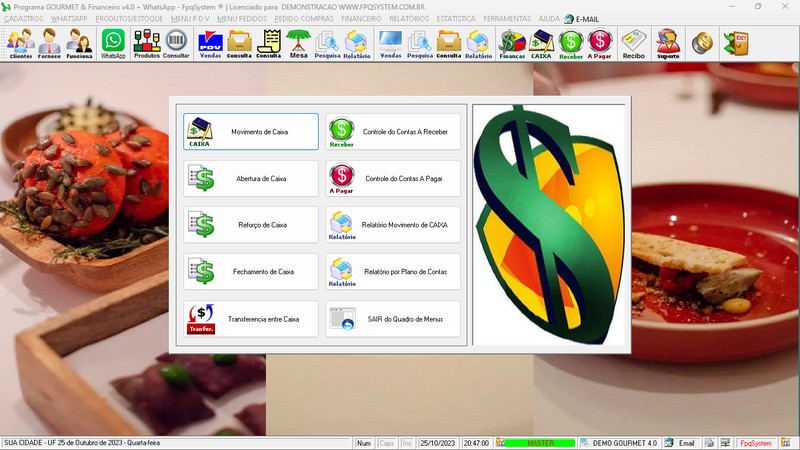Viewport: 800px width, 450px height.
Task: Click the Fechamento de Caixa button
Action: pyautogui.click(x=251, y=272)
